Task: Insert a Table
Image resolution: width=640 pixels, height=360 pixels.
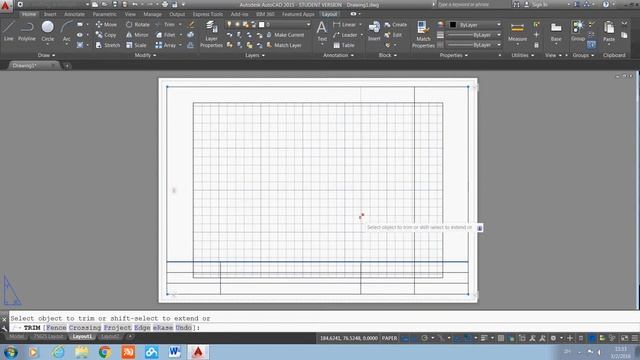Action: 344,45
